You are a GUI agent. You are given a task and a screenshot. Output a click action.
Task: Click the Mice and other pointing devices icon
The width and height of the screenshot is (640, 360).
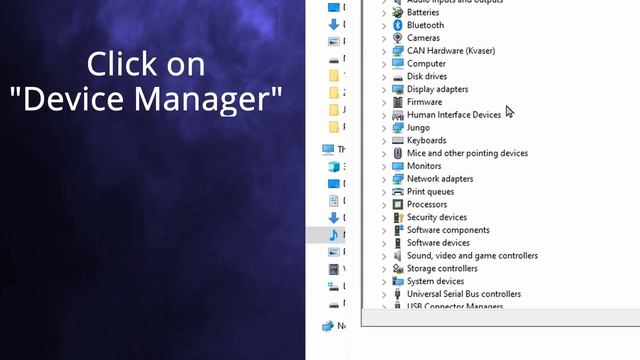398,153
